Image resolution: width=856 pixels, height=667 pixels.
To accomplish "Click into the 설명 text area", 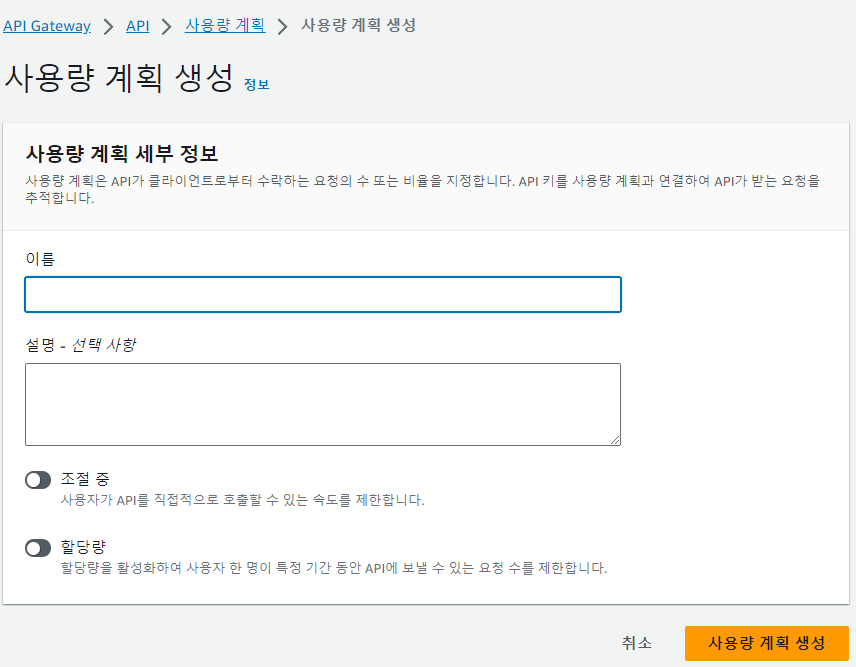I will pyautogui.click(x=323, y=404).
